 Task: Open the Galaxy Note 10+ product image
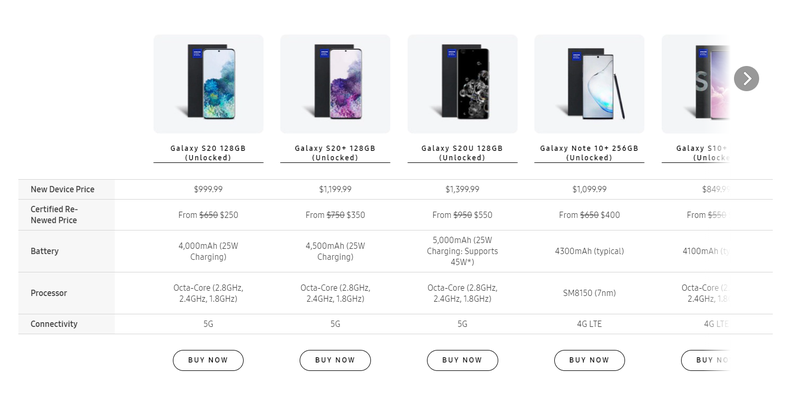(589, 84)
